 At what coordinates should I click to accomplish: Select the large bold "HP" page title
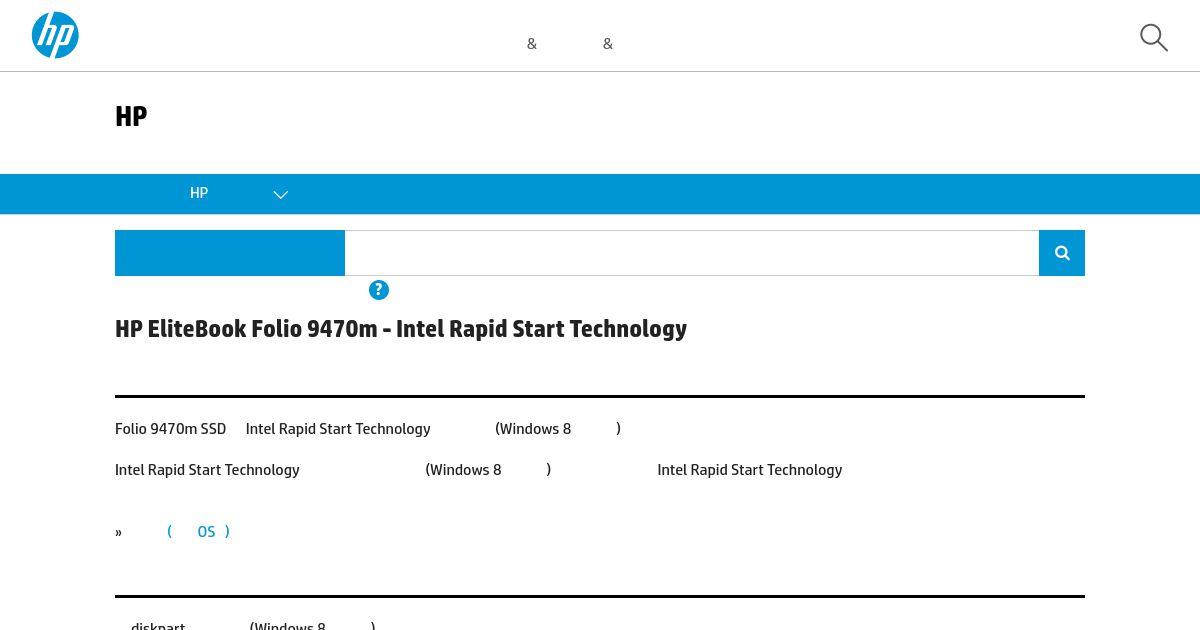(x=131, y=117)
